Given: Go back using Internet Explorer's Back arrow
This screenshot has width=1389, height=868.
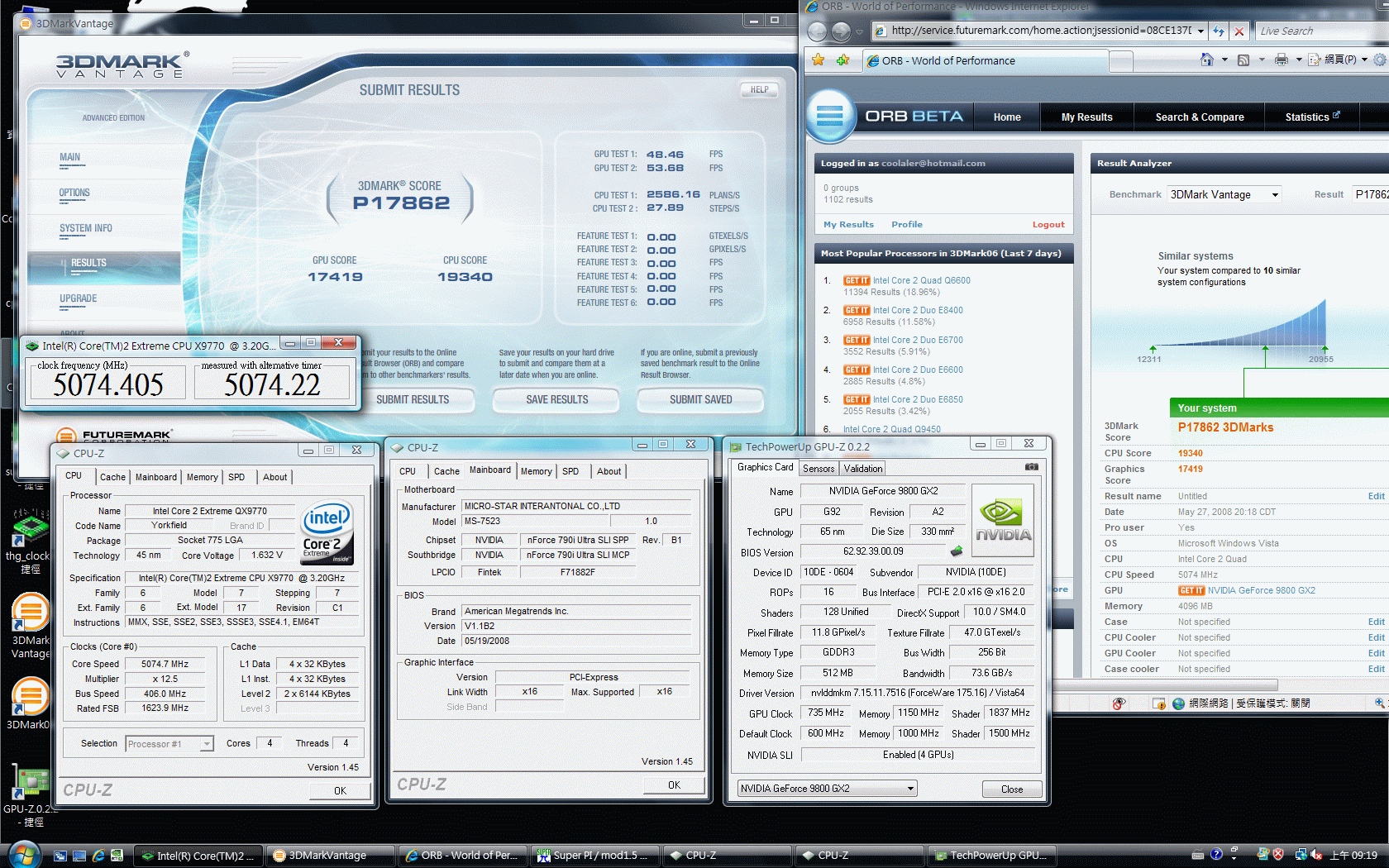Looking at the screenshot, I should point(817,31).
